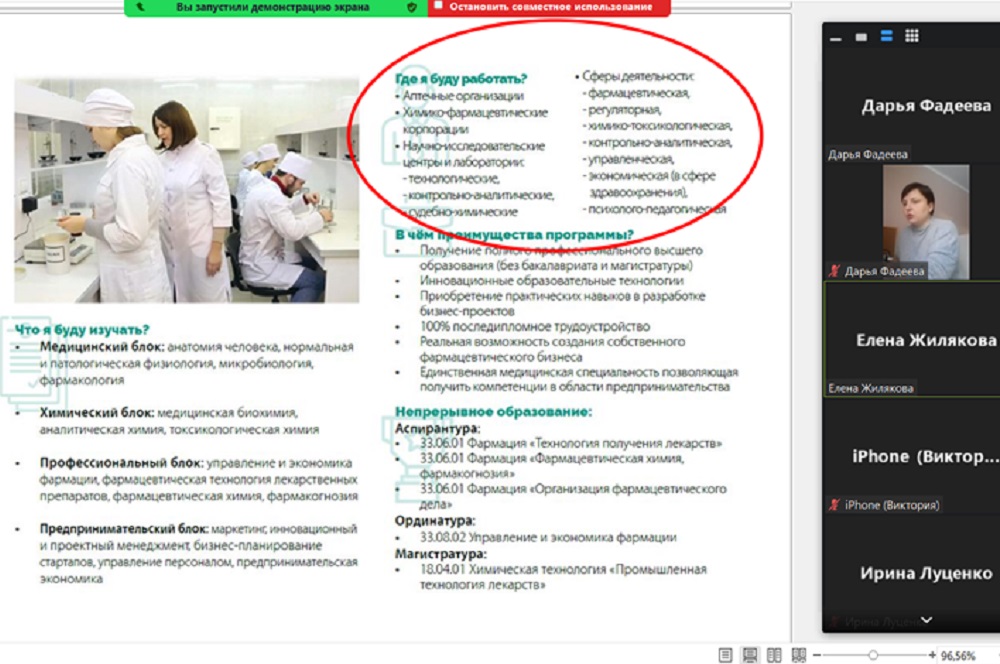Select Дарья Фадеева's live video thumbnail
Viewport: 1000px width, 664px height.
[925, 221]
